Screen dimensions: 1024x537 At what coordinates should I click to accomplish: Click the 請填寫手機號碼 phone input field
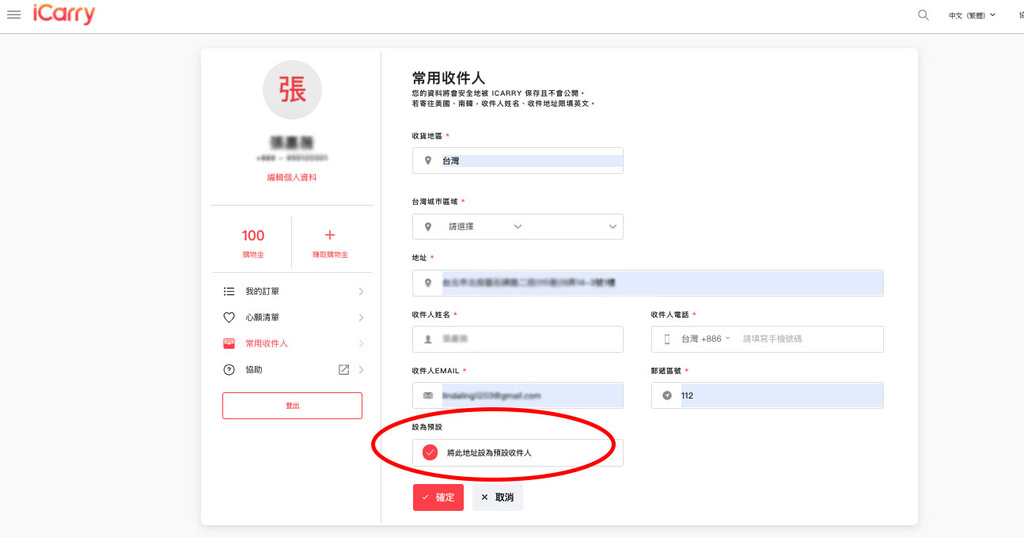[x=805, y=339]
